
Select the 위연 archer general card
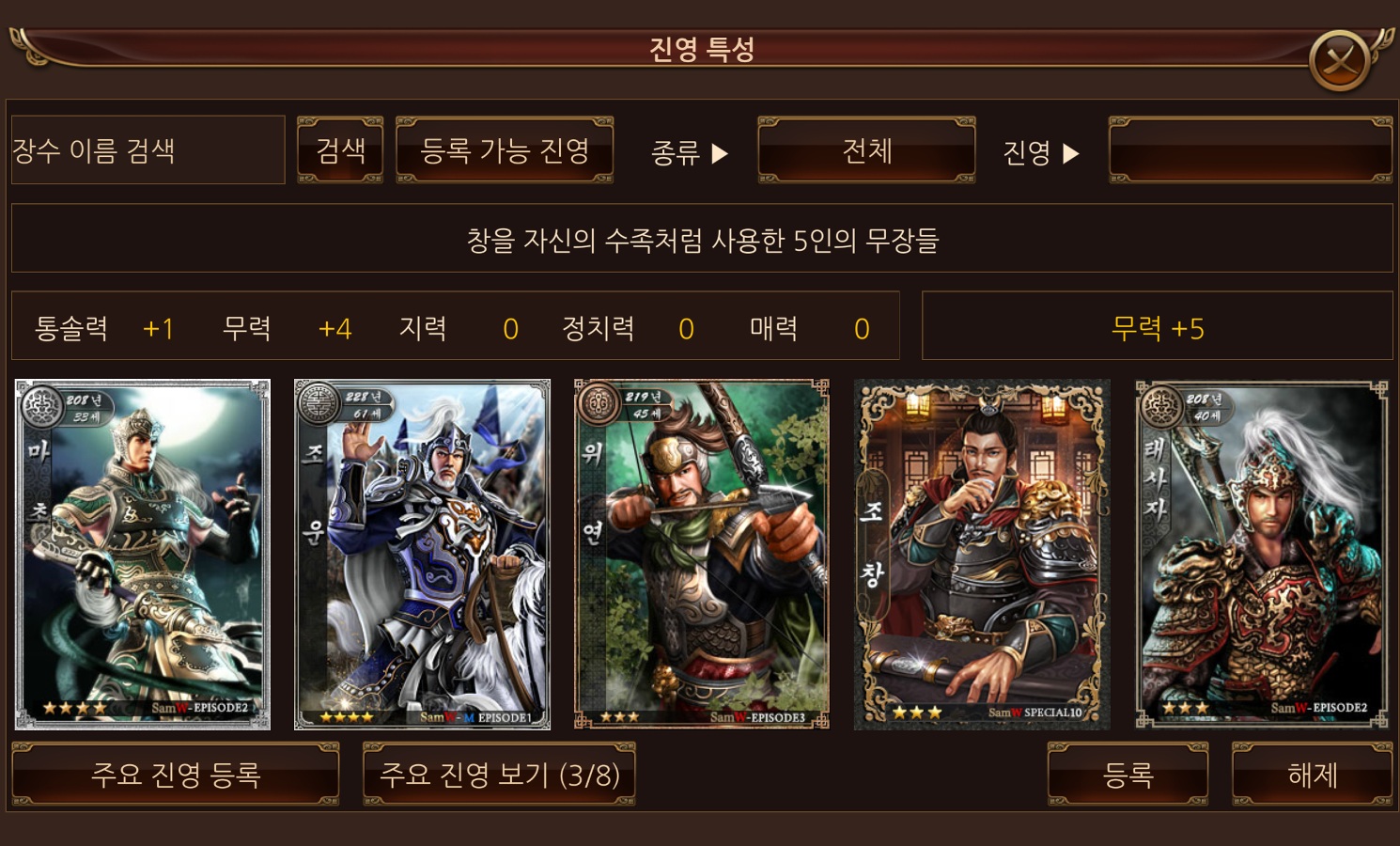[702, 555]
